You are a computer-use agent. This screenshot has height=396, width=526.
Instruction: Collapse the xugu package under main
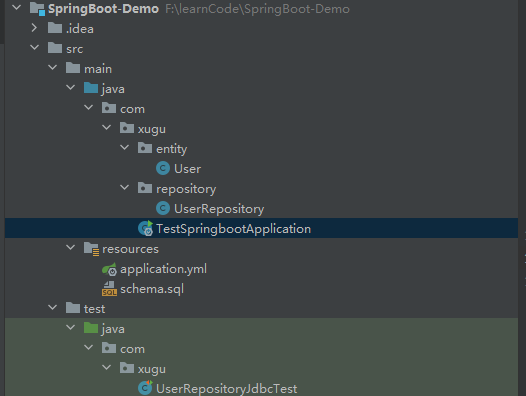click(106, 127)
